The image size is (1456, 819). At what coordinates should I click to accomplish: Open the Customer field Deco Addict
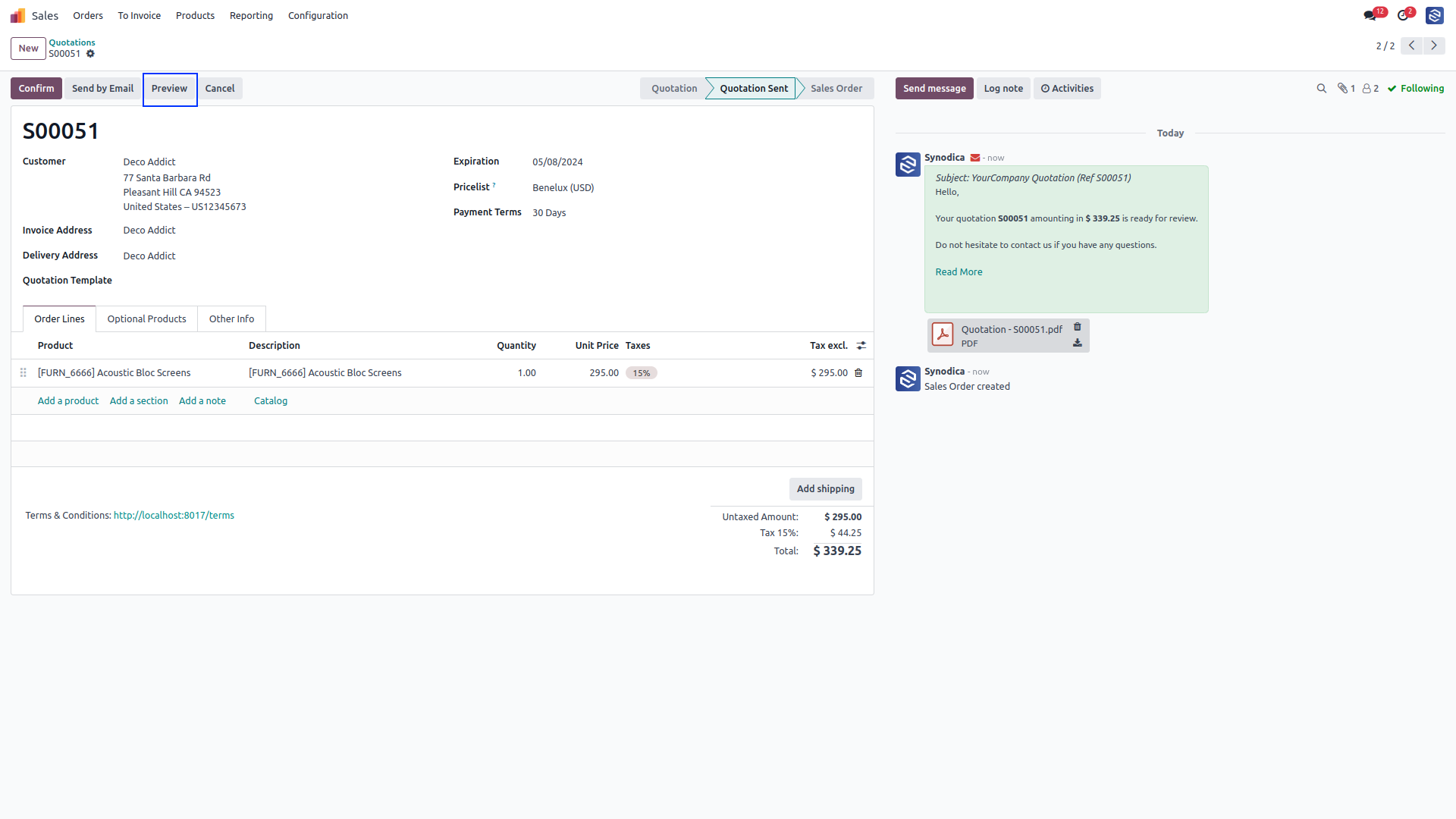point(149,162)
